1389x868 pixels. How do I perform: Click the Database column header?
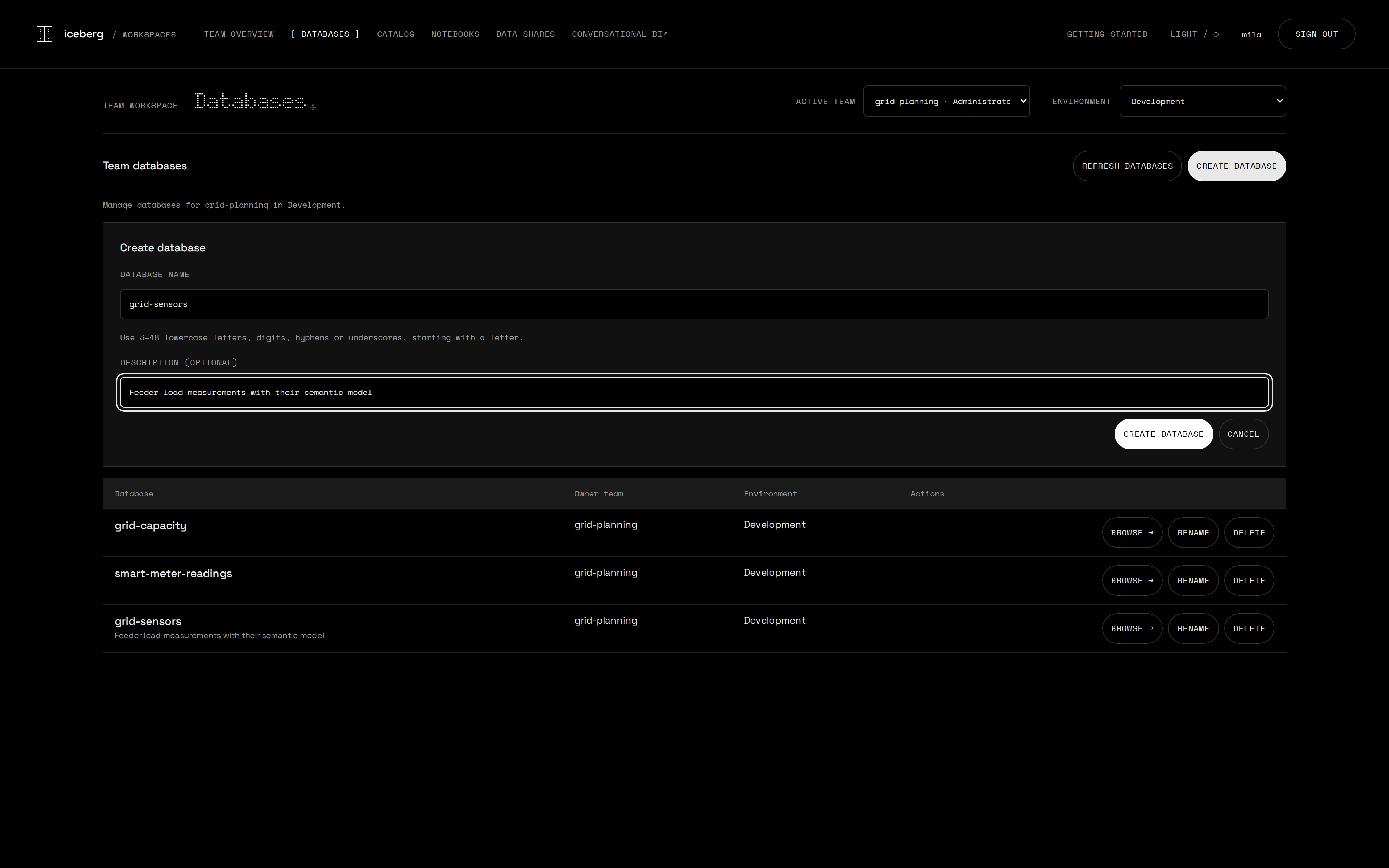(x=134, y=494)
